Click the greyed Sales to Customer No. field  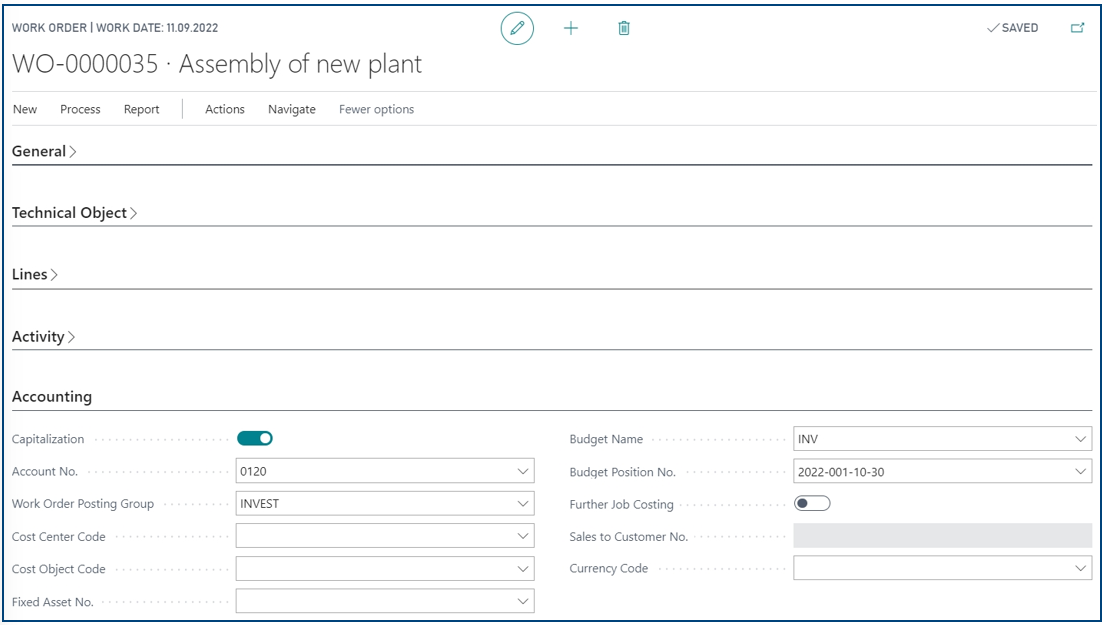tap(942, 536)
